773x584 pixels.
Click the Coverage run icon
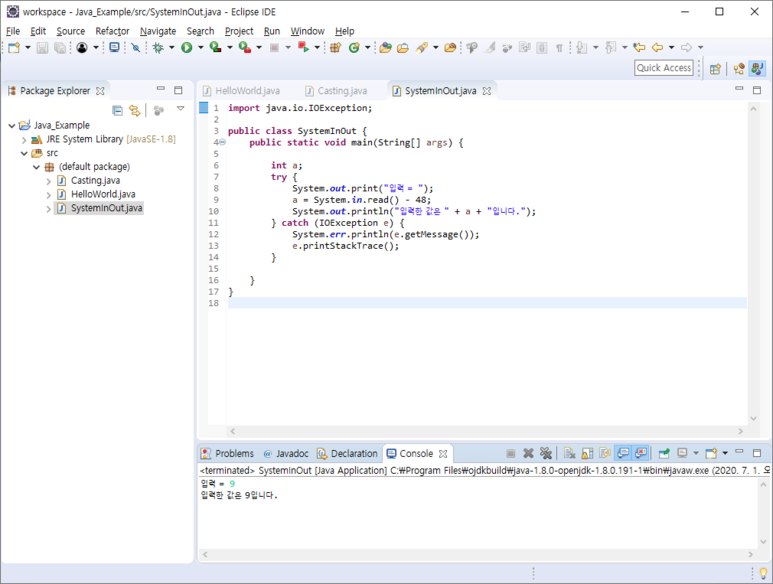pyautogui.click(x=215, y=48)
